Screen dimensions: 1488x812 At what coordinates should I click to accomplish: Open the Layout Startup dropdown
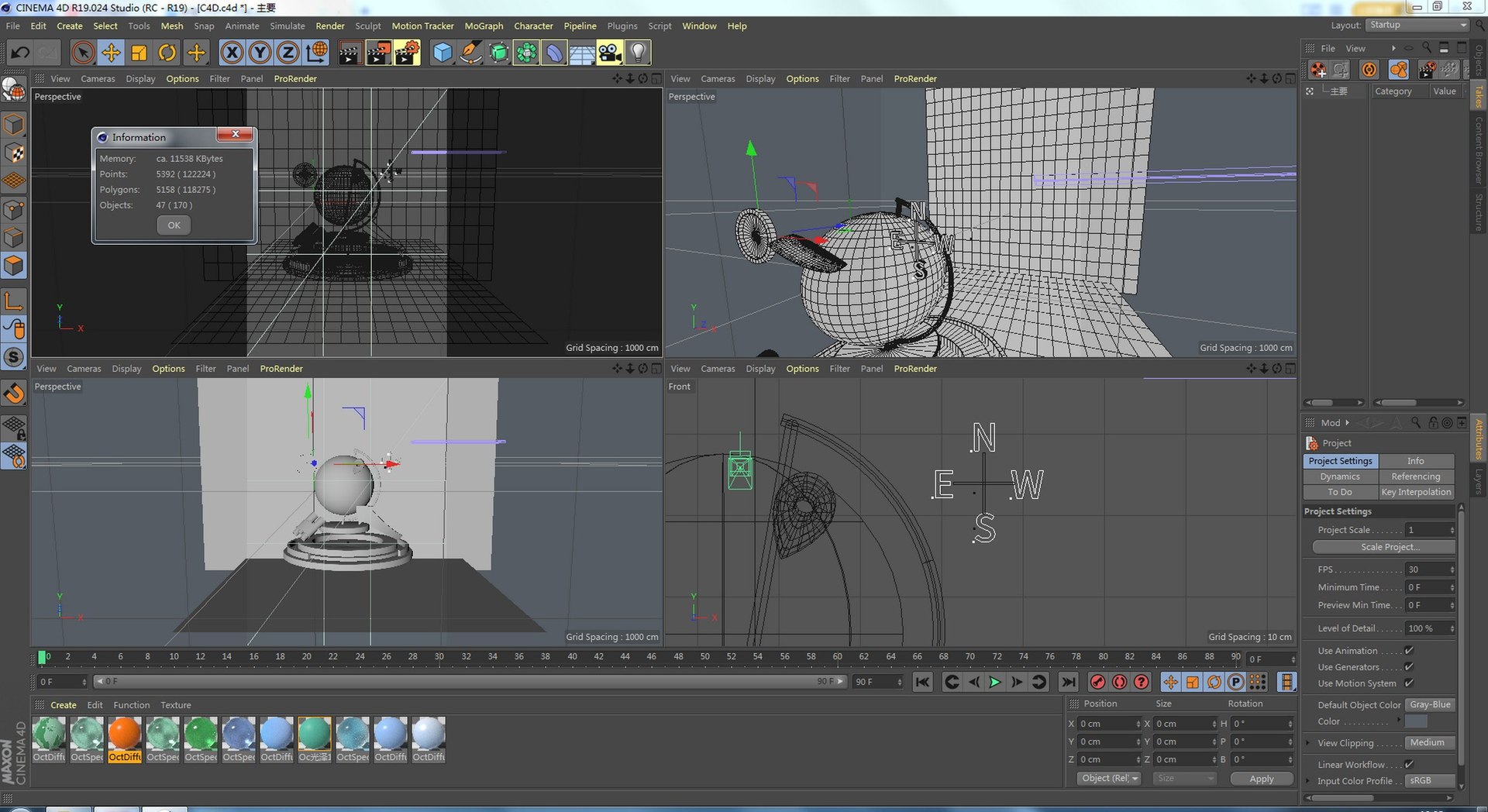pyautogui.click(x=1417, y=25)
